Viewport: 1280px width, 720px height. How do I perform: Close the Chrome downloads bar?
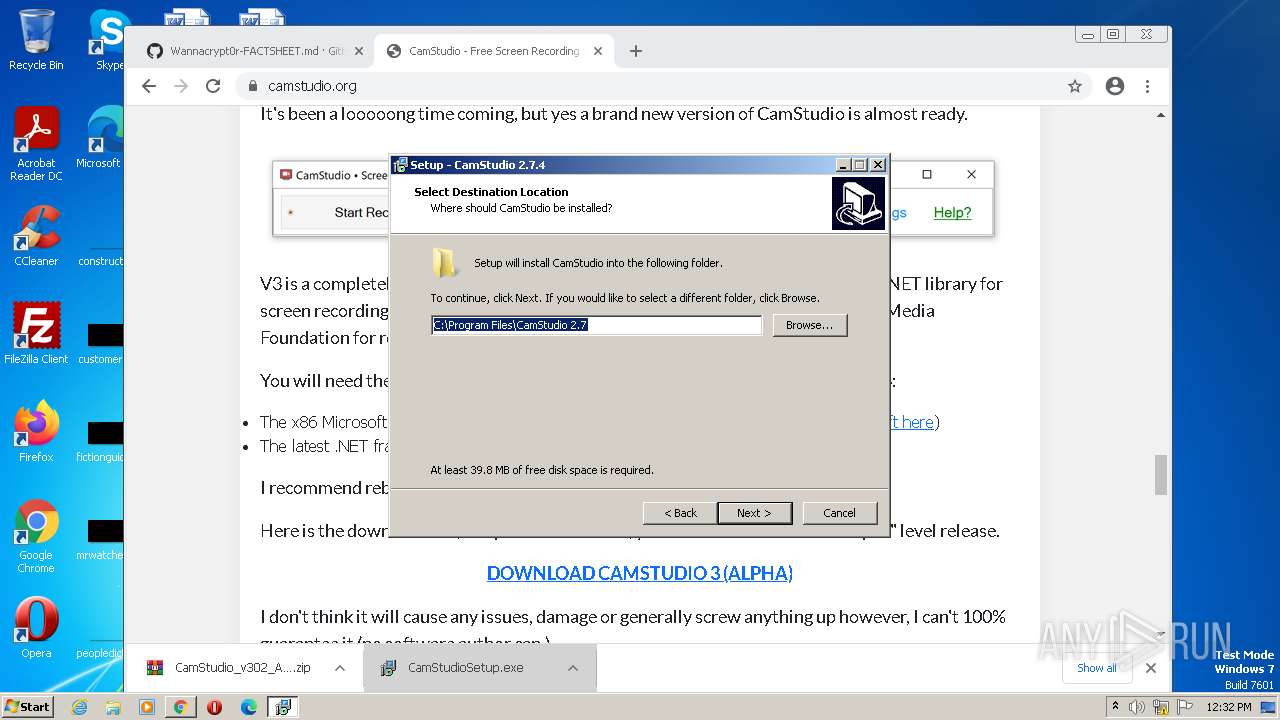coord(1151,668)
